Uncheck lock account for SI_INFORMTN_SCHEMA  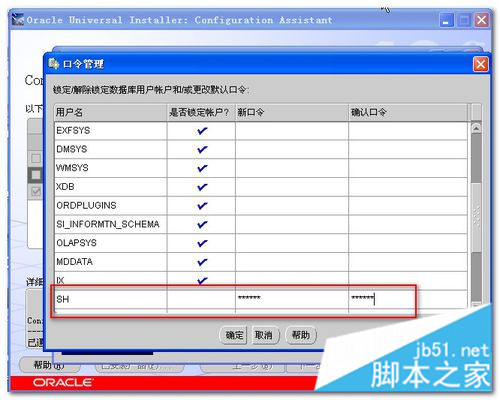(x=202, y=224)
